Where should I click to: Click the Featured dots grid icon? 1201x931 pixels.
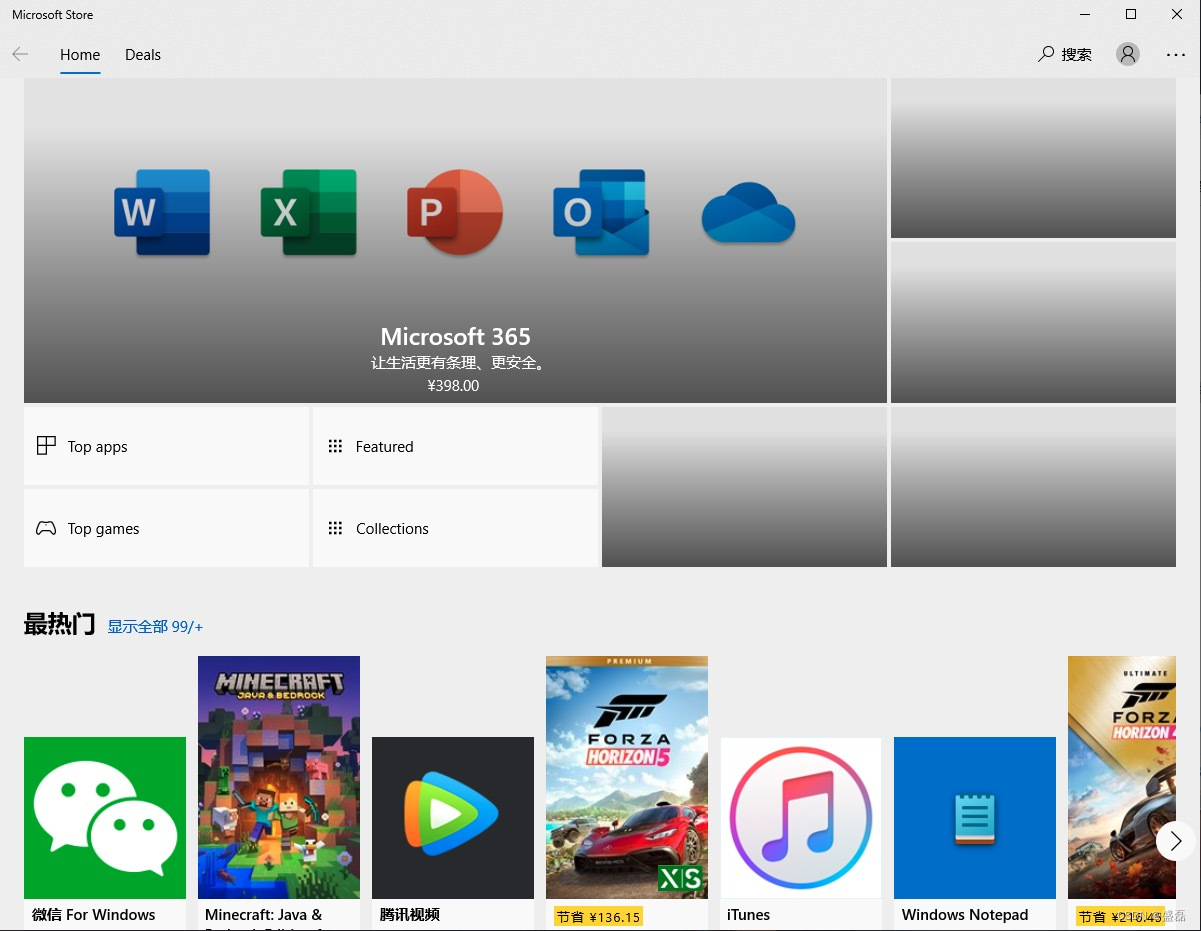coord(335,446)
